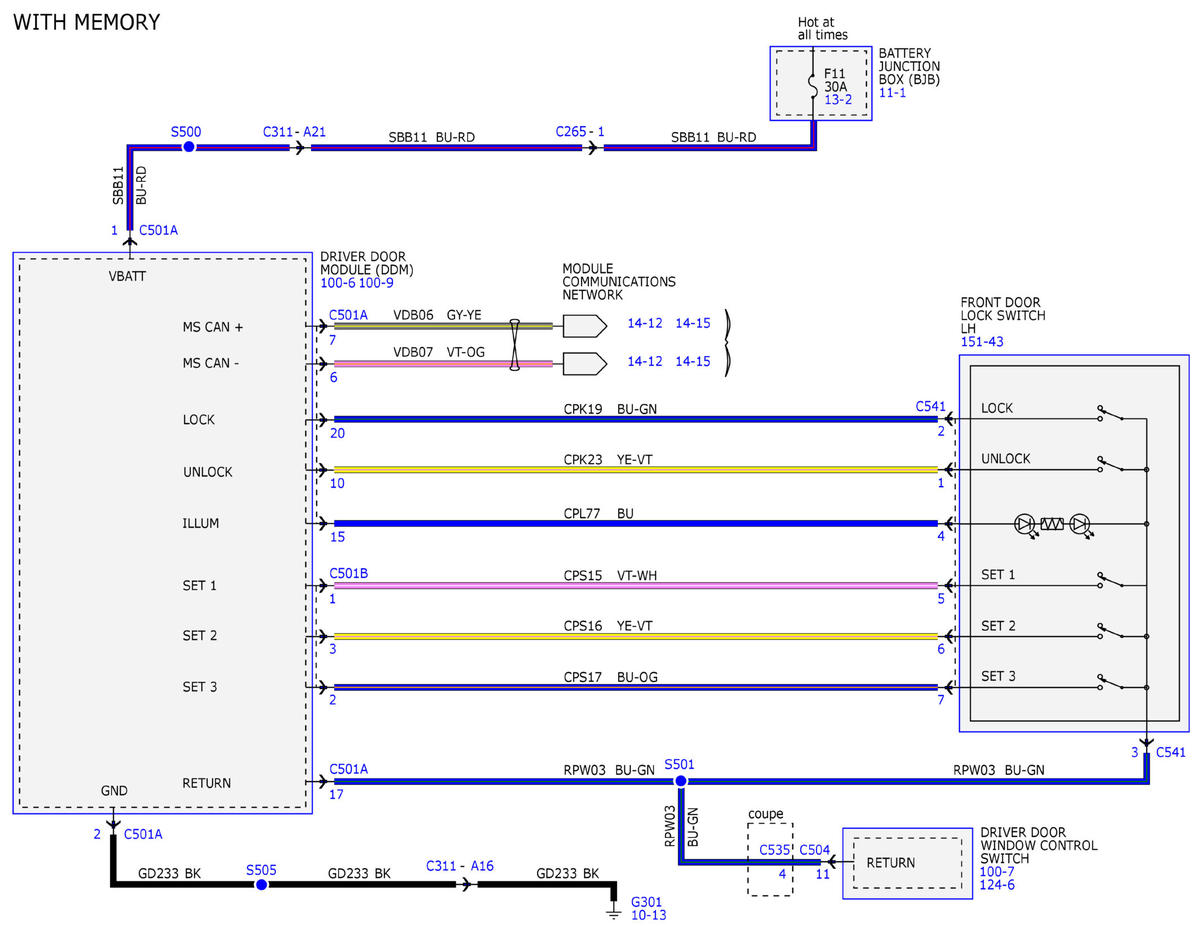Follow the 124-6 window switch page reference
Image resolution: width=1200 pixels, height=927 pixels.
pos(998,886)
